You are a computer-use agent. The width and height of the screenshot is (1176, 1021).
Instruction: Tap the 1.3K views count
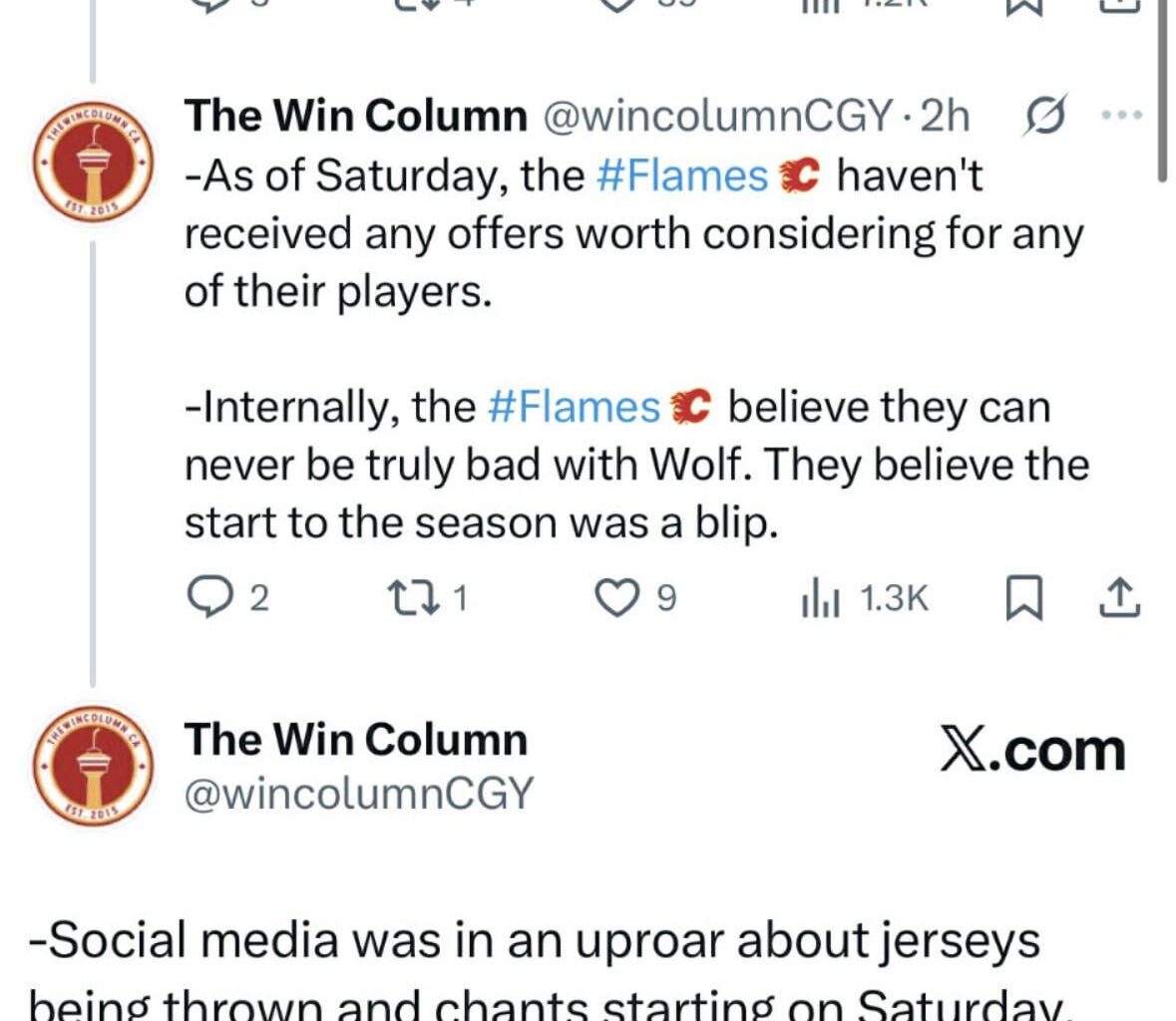click(891, 596)
